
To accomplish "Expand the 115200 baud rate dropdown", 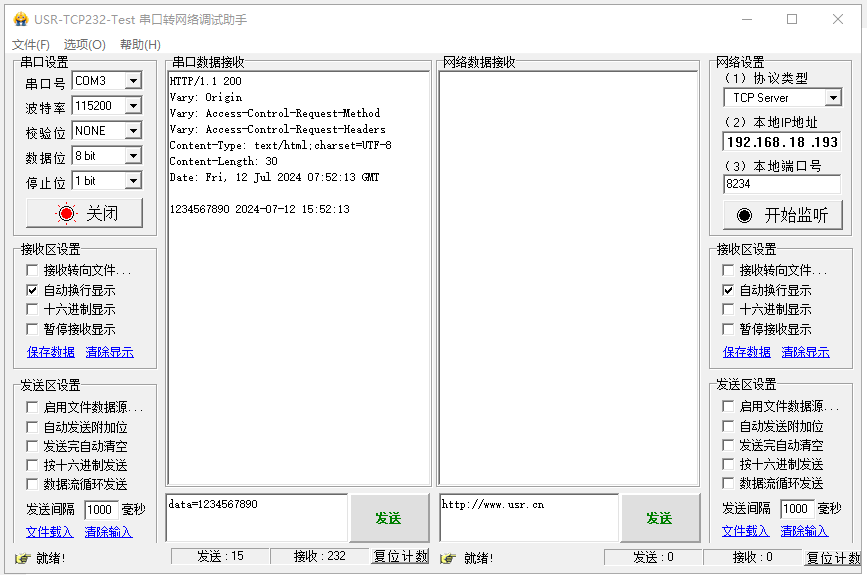I will [133, 106].
